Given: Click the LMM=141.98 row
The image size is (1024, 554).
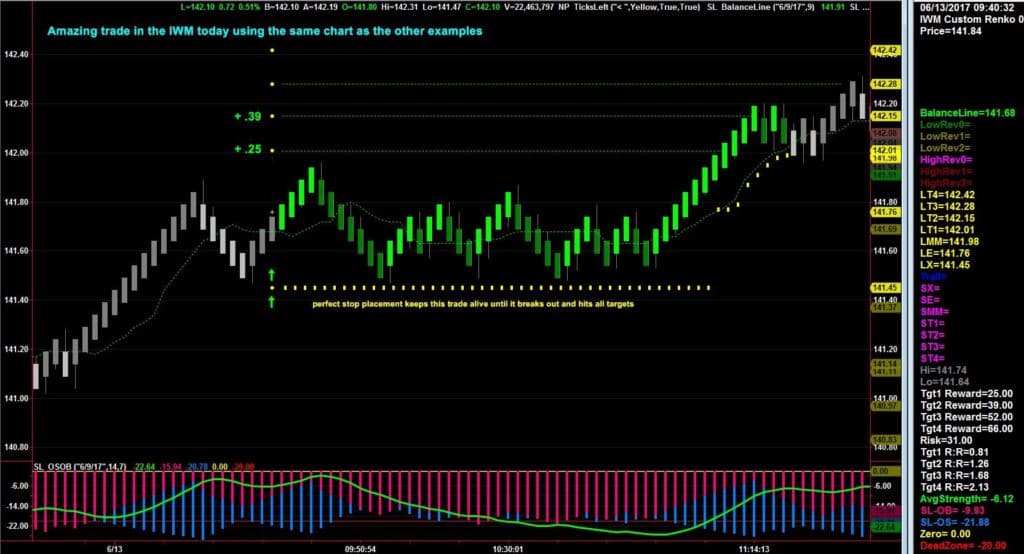Looking at the screenshot, I should (949, 242).
